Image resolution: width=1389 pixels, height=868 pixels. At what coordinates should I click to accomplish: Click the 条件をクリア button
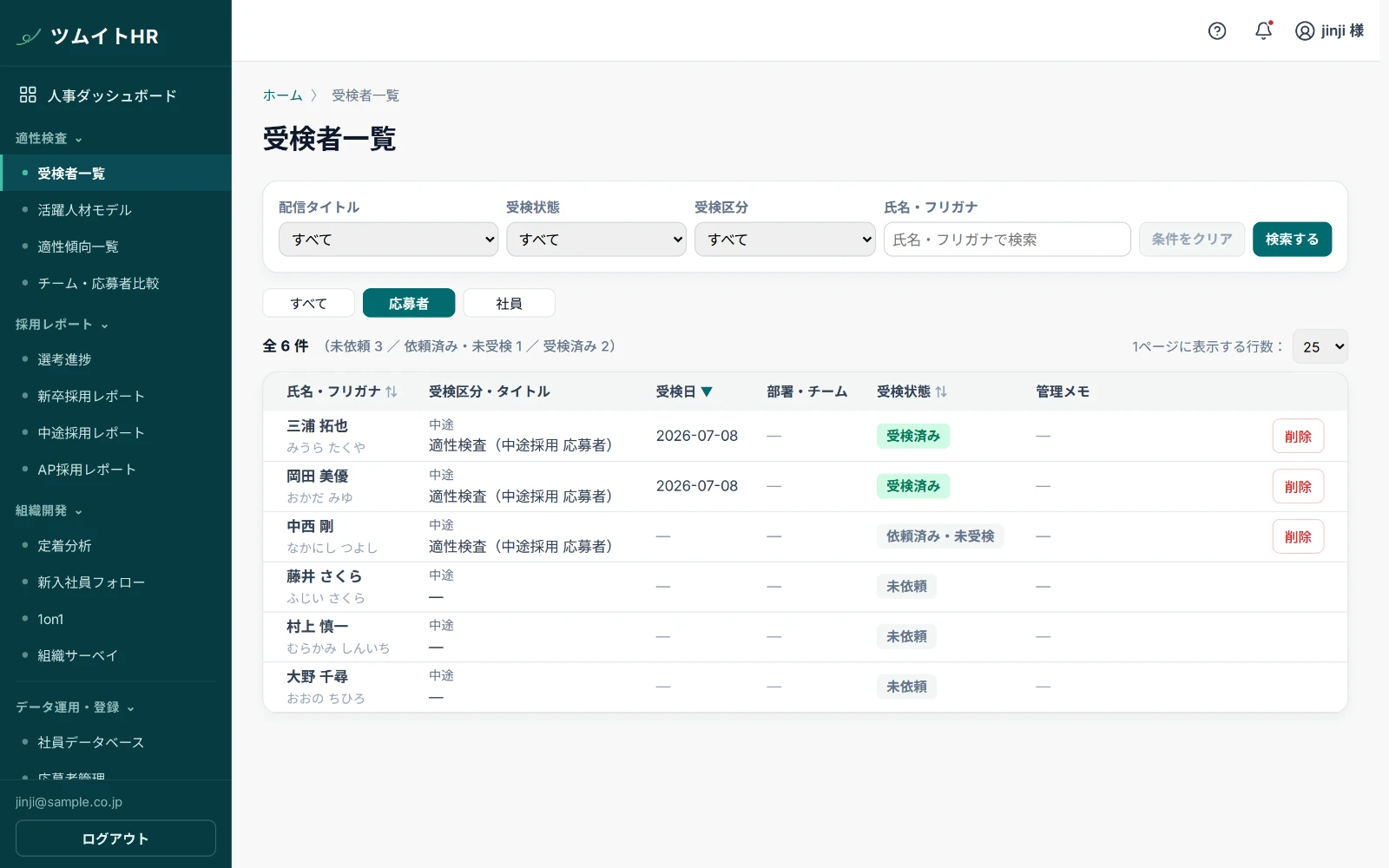coord(1192,240)
